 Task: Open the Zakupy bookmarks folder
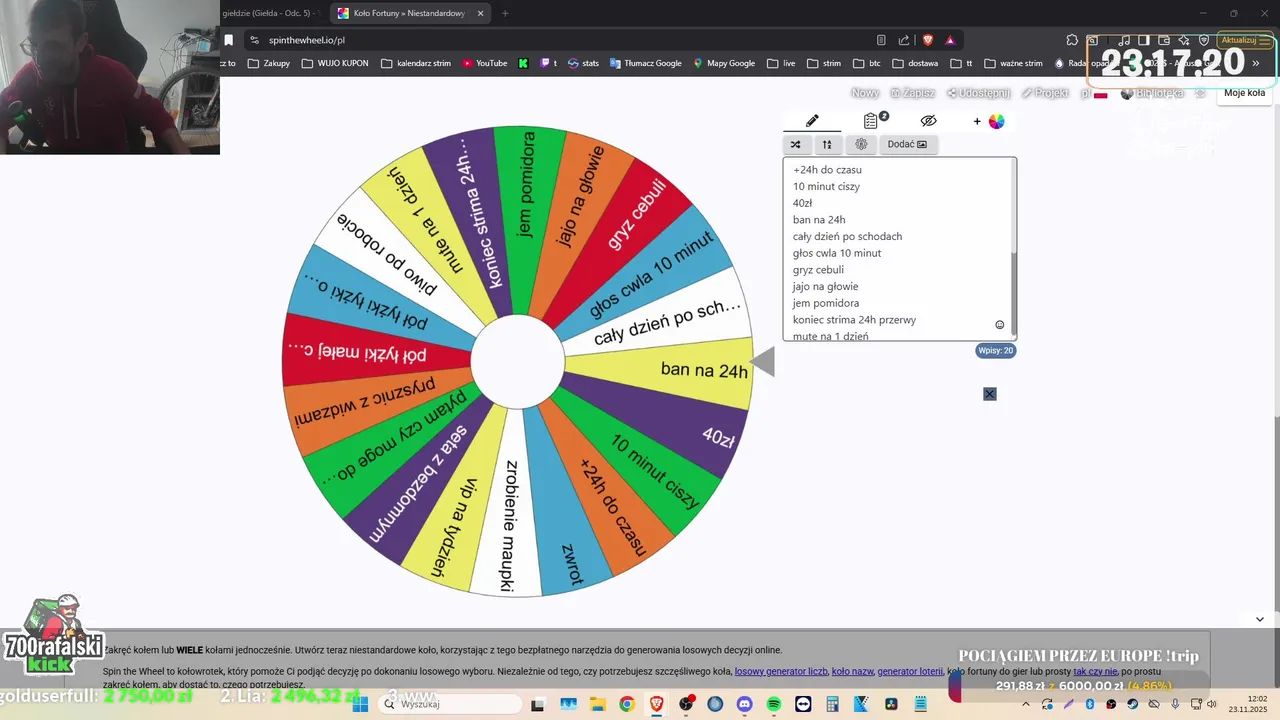click(x=269, y=63)
